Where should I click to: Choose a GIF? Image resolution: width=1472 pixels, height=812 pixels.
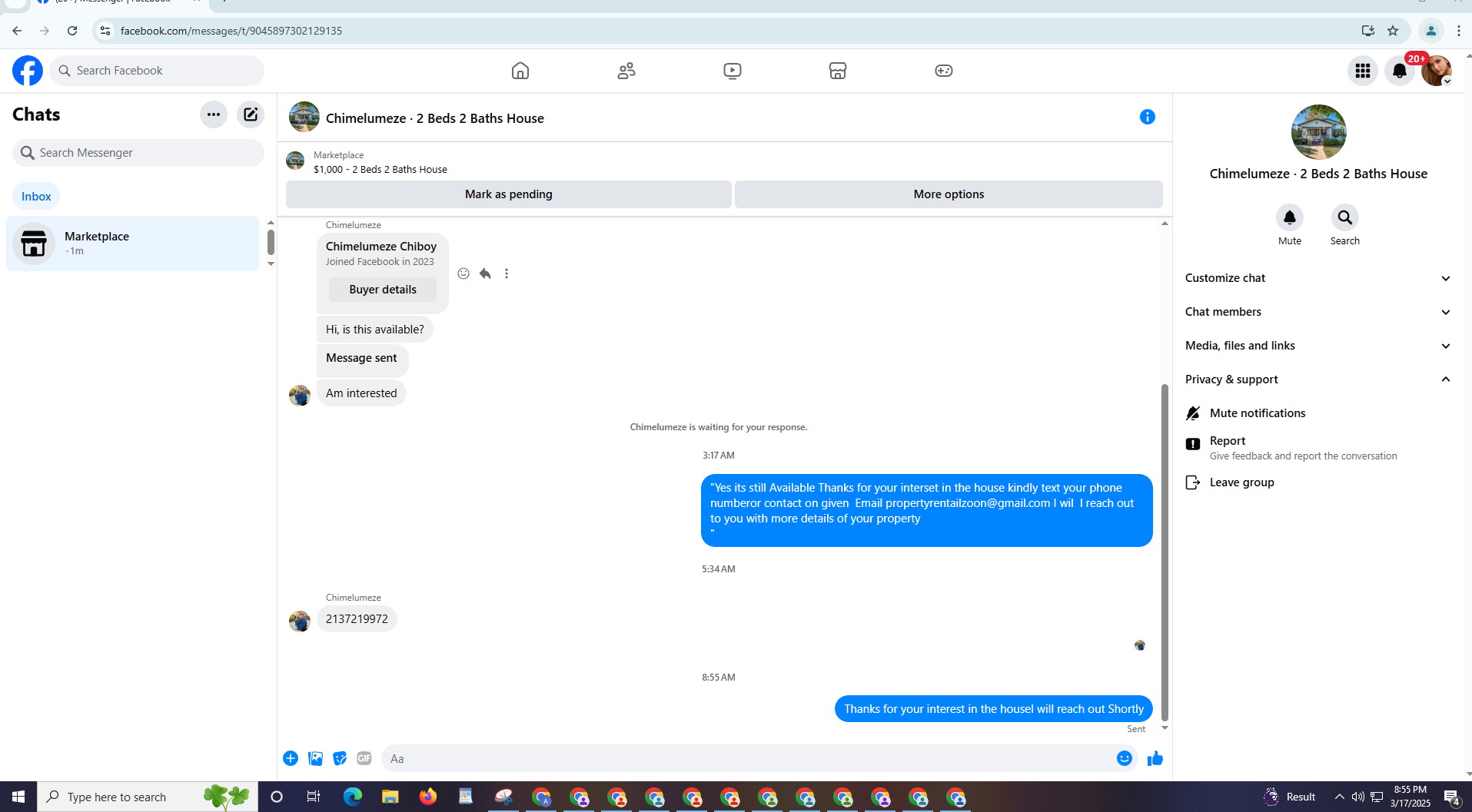click(x=364, y=758)
